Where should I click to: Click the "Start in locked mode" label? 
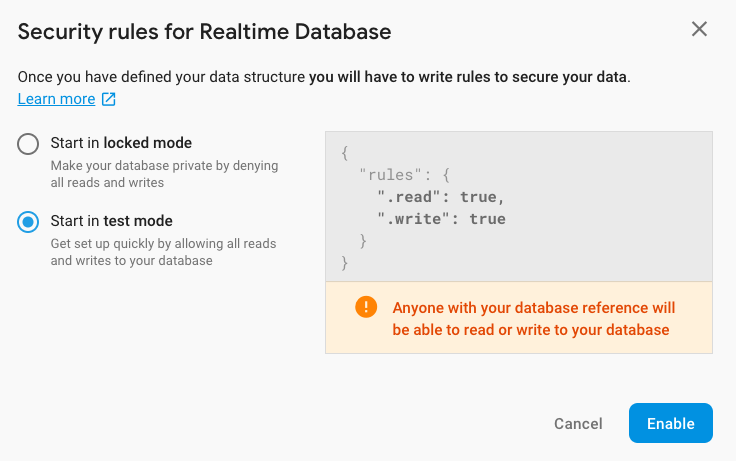tap(121, 143)
